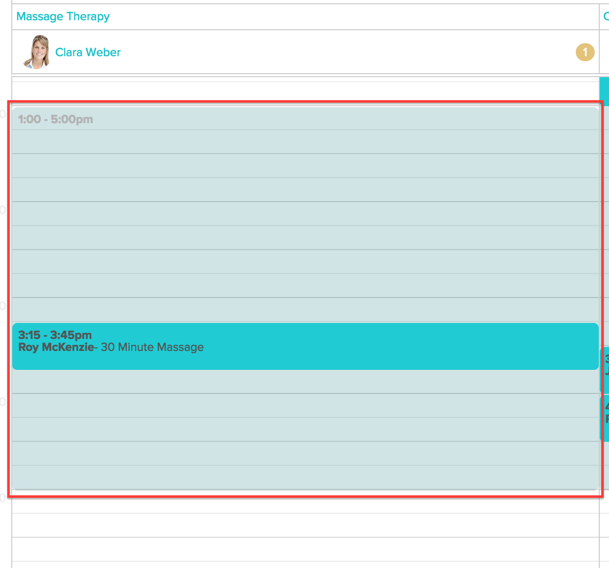Screen dimensions: 609x568
Task: Click the 30 Minute Massage treatment text
Action: coord(152,348)
